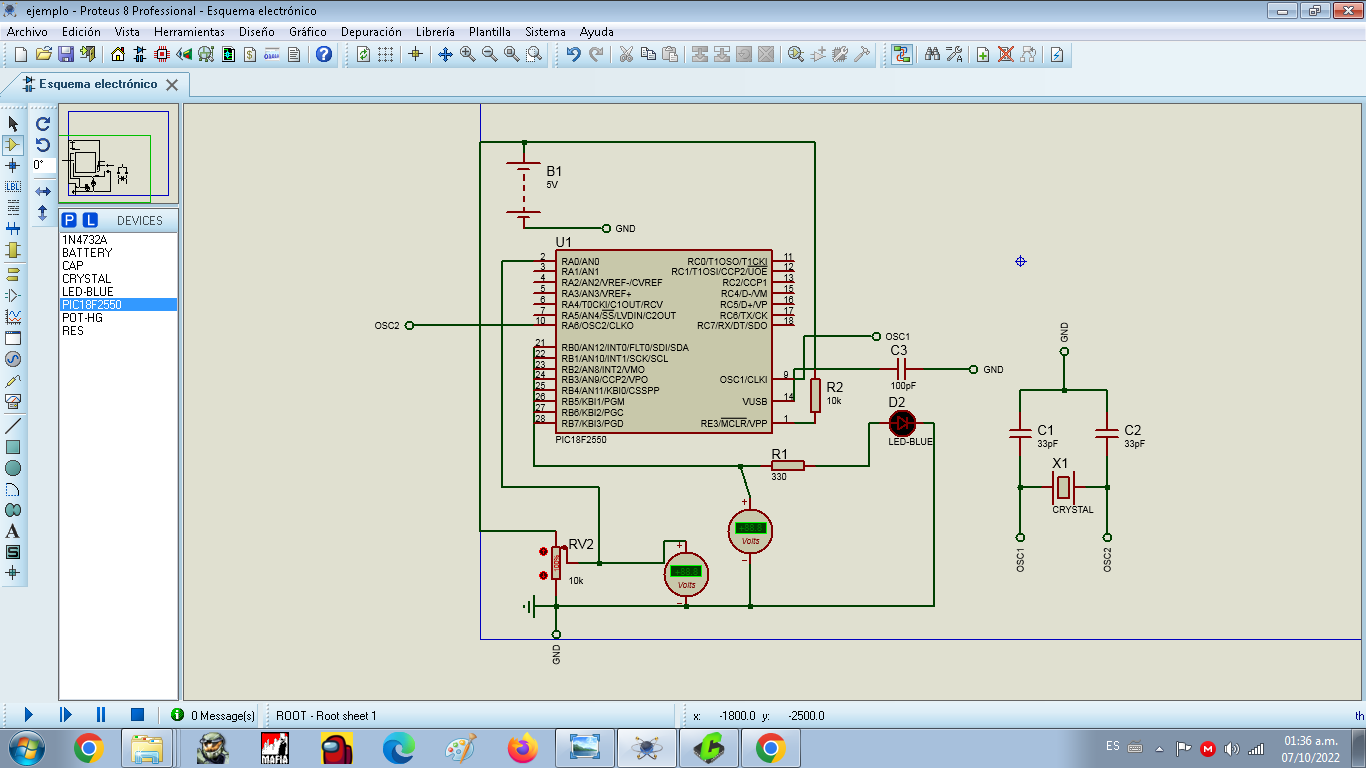Screen dimensions: 1366x768
Task: Click the L library manager button
Action: (x=90, y=220)
